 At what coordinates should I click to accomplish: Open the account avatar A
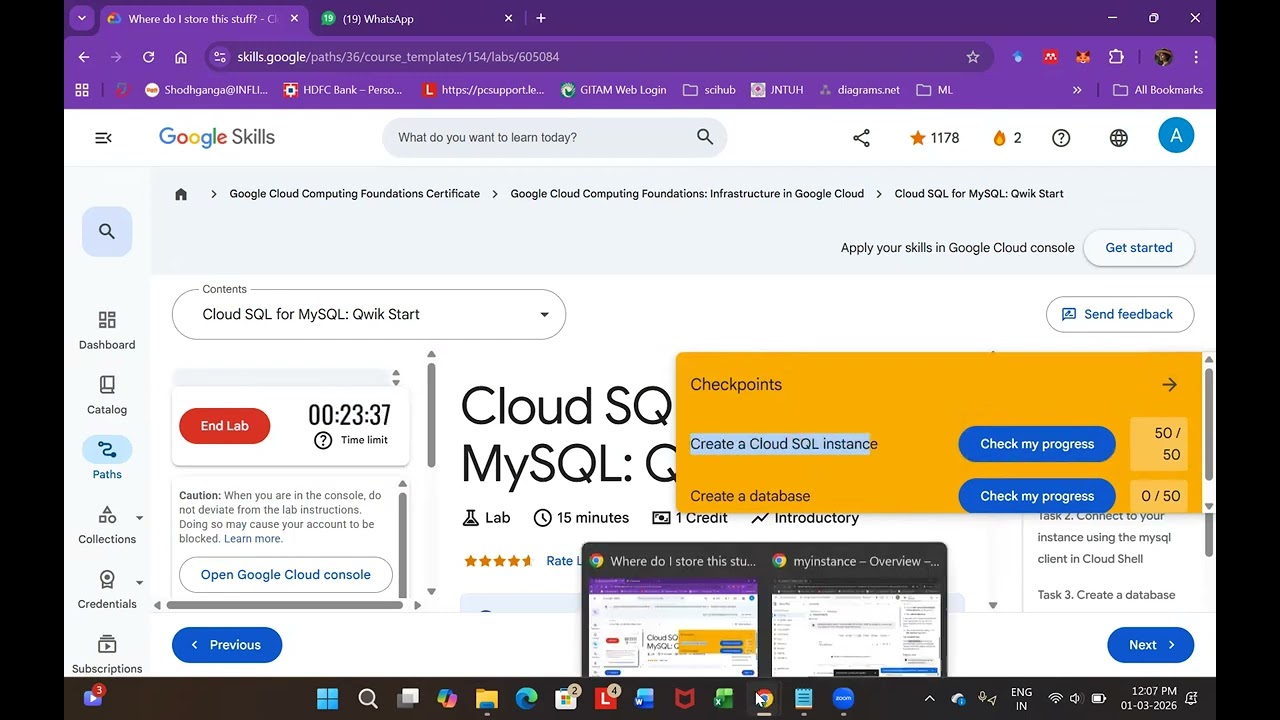pyautogui.click(x=1176, y=136)
